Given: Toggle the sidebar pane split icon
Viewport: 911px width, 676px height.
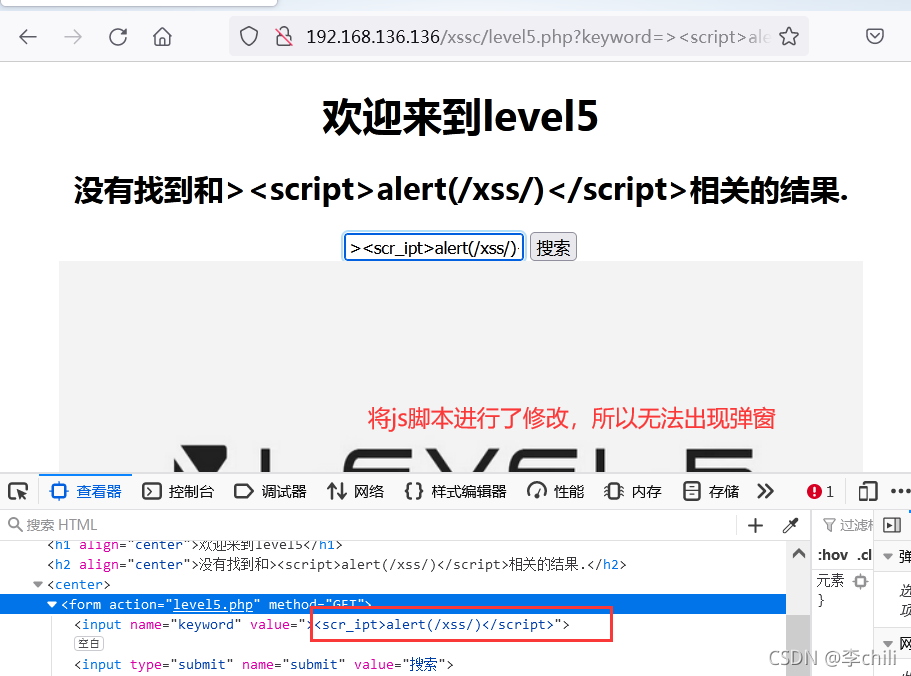Looking at the screenshot, I should 891,525.
